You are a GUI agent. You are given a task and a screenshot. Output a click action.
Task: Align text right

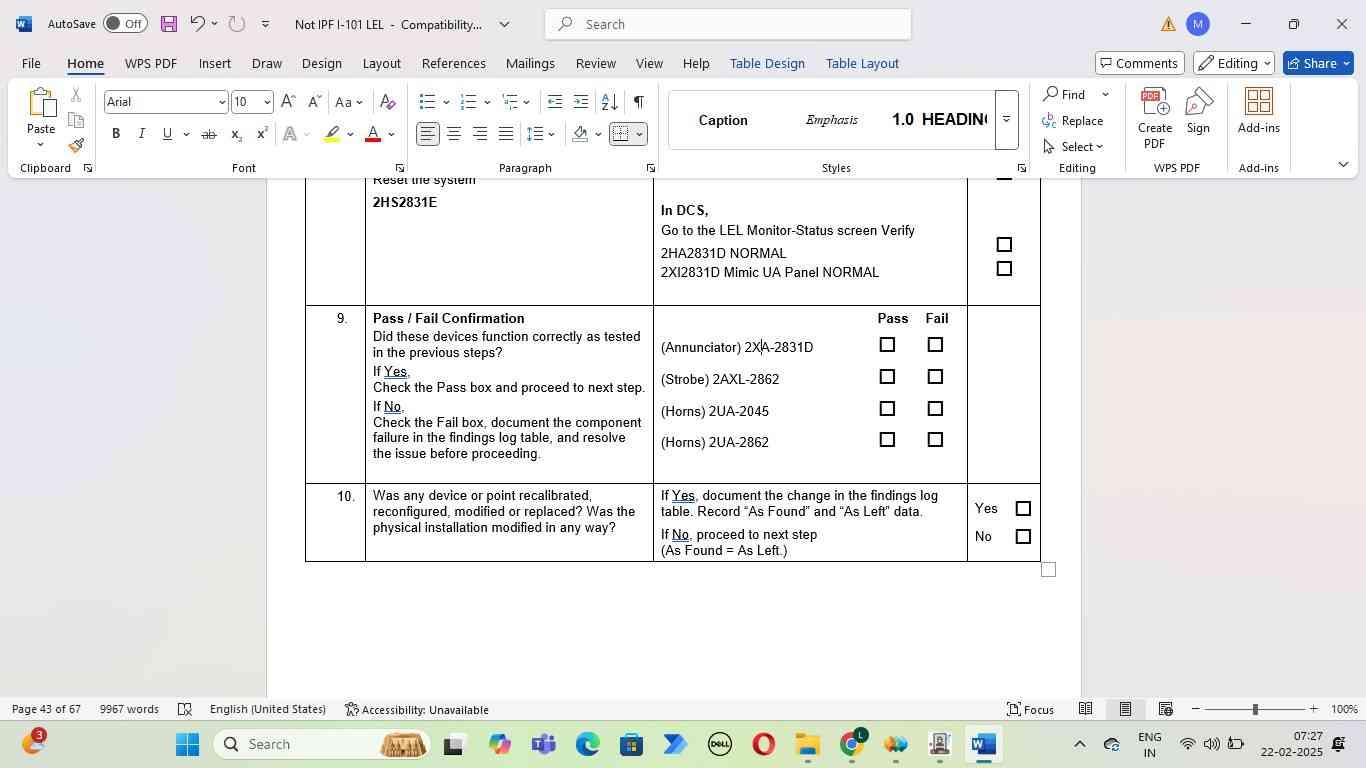pyautogui.click(x=480, y=134)
